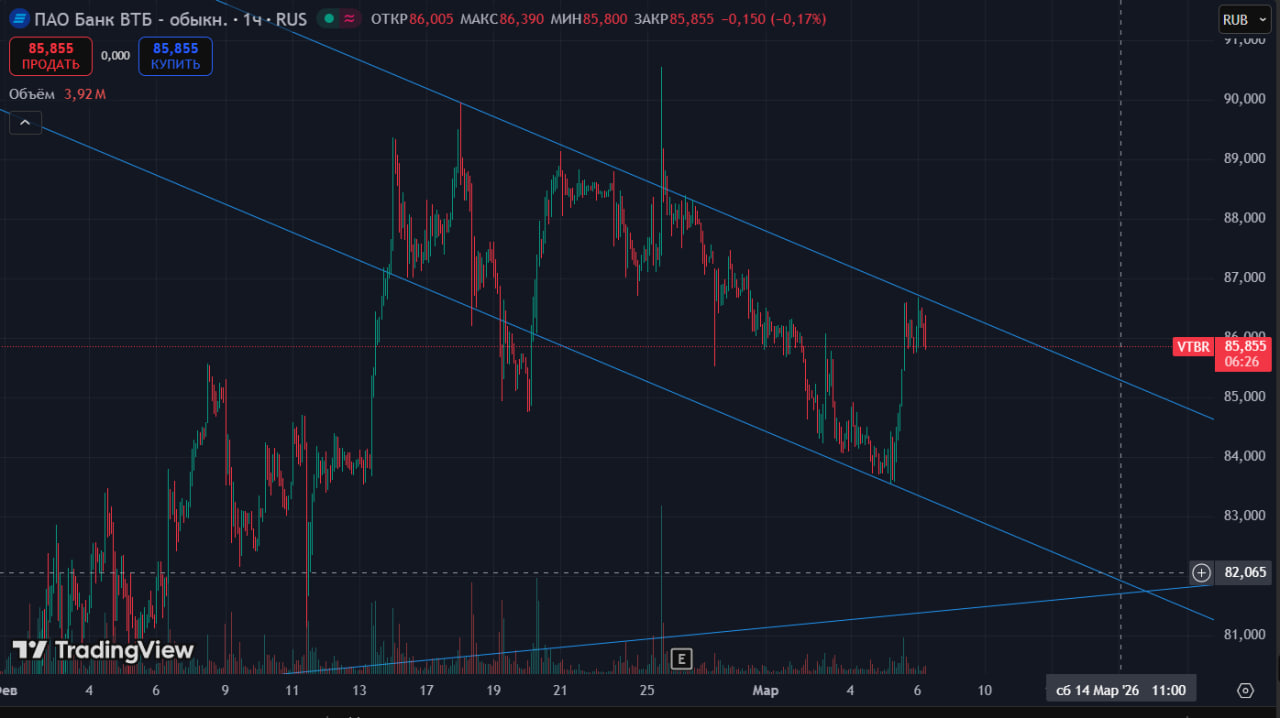Viewport: 1280px width, 718px height.
Task: Open the TradingView logo link
Action: 103,650
